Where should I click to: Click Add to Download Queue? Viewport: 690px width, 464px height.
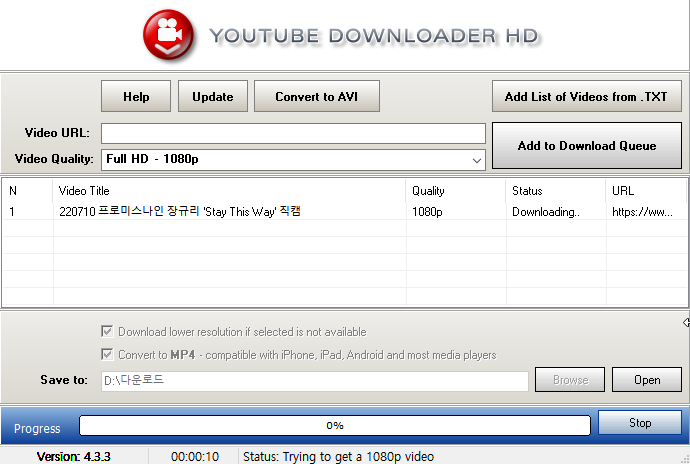tap(587, 145)
